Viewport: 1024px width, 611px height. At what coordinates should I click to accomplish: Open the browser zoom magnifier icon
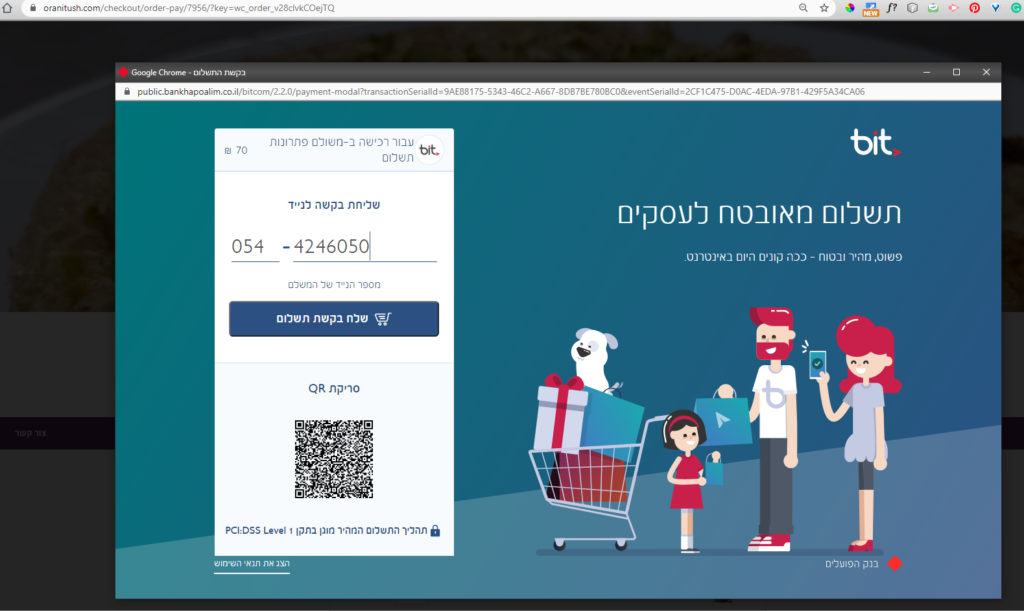803,8
